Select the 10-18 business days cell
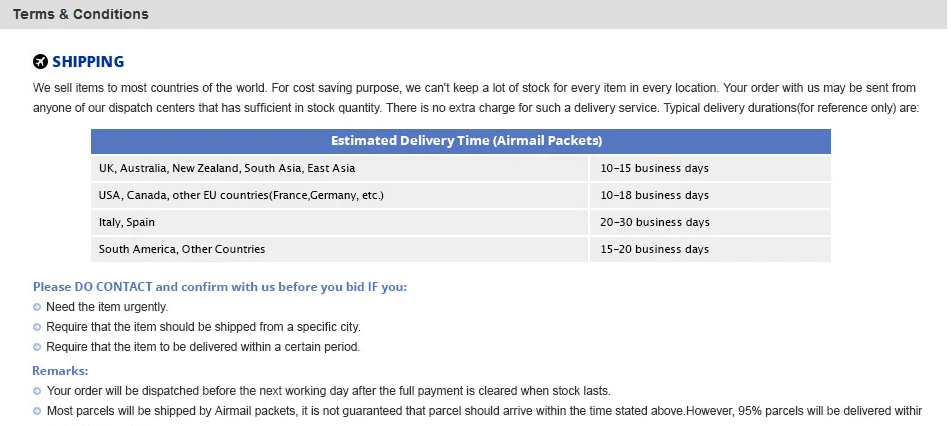The width and height of the screenshot is (951, 426). point(710,195)
